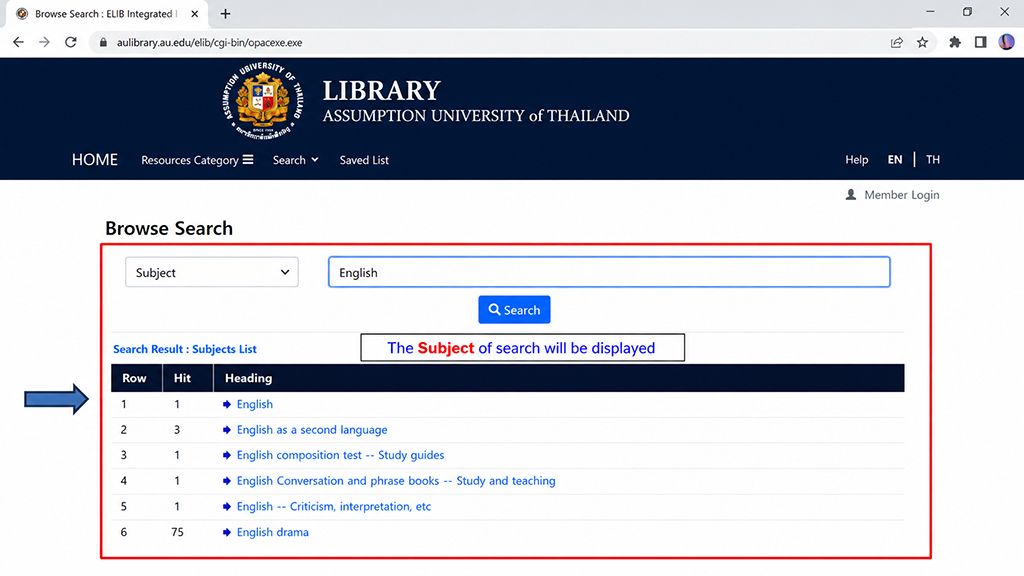Close the Browse Search tab
The height and width of the screenshot is (576, 1024).
point(195,14)
